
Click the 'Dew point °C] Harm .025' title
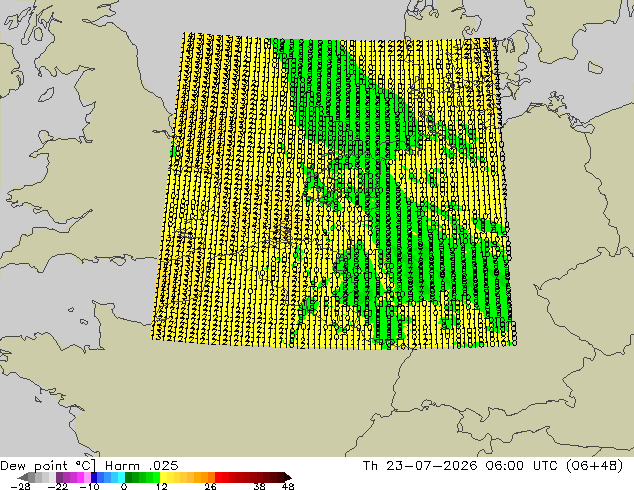pyautogui.click(x=89, y=465)
